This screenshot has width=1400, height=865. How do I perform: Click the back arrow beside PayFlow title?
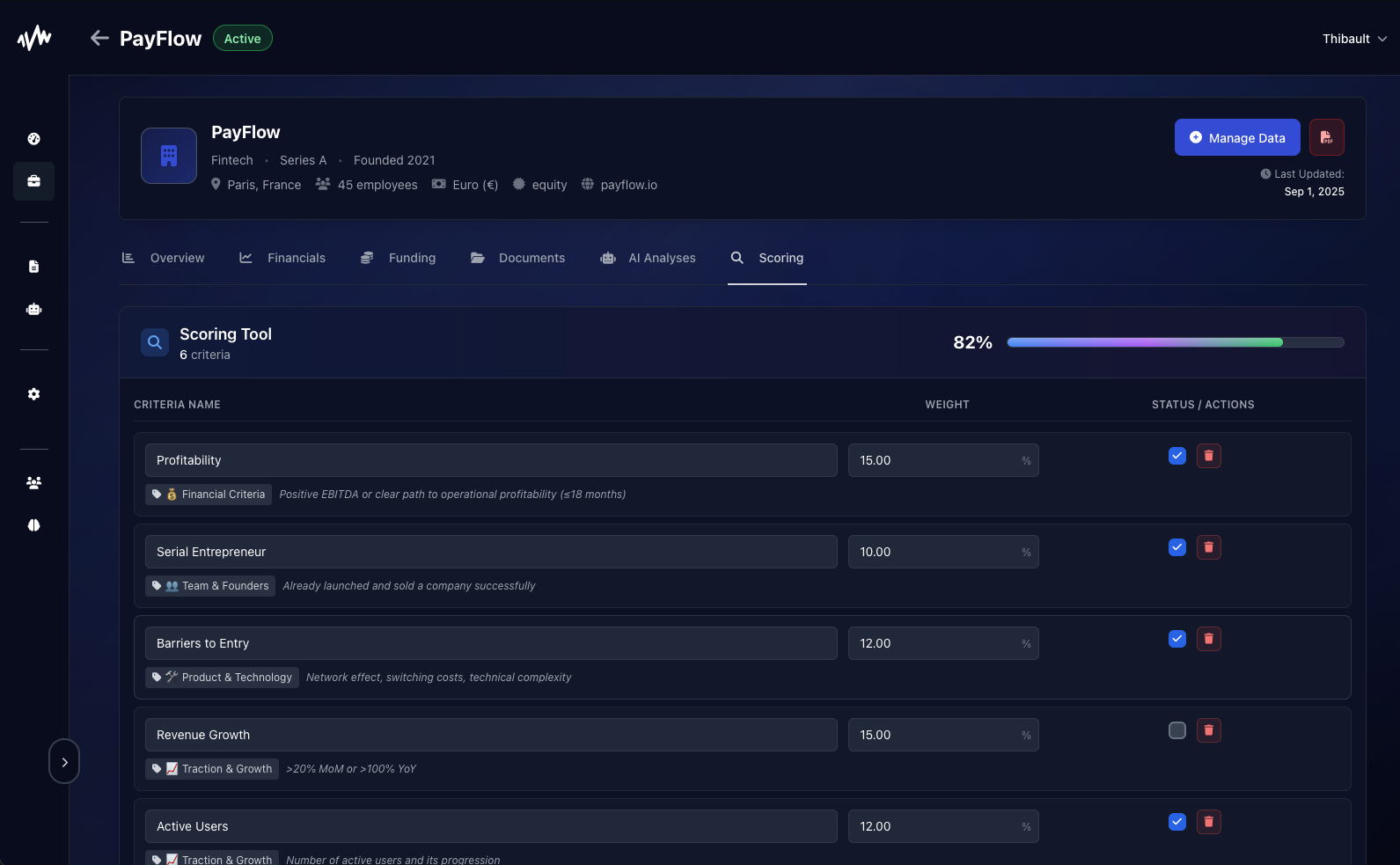click(x=99, y=38)
